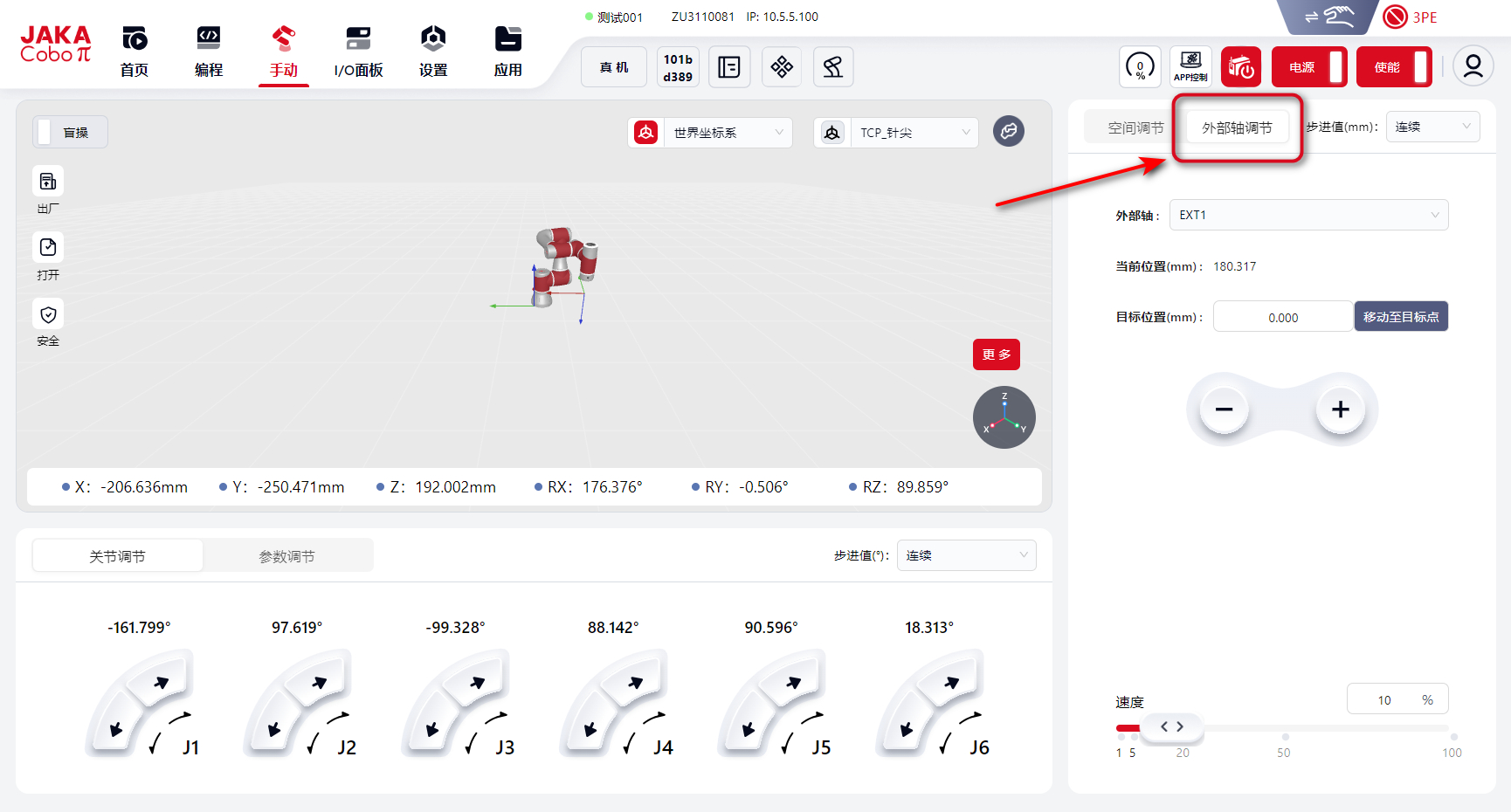Screen dimensions: 1511x812
Task: Expand the 外部轴 EXT1 dropdown
Action: pos(1308,215)
